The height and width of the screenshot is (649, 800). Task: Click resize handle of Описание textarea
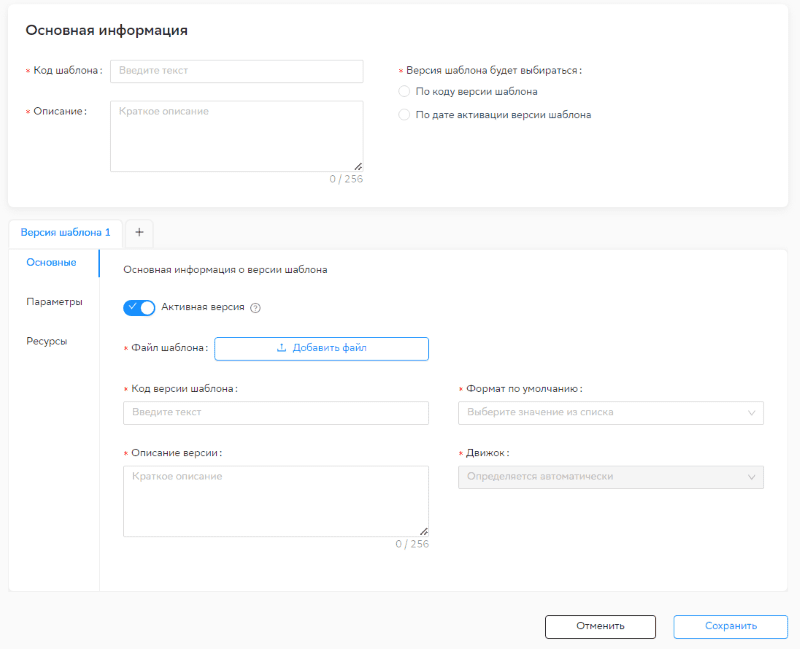(357, 166)
